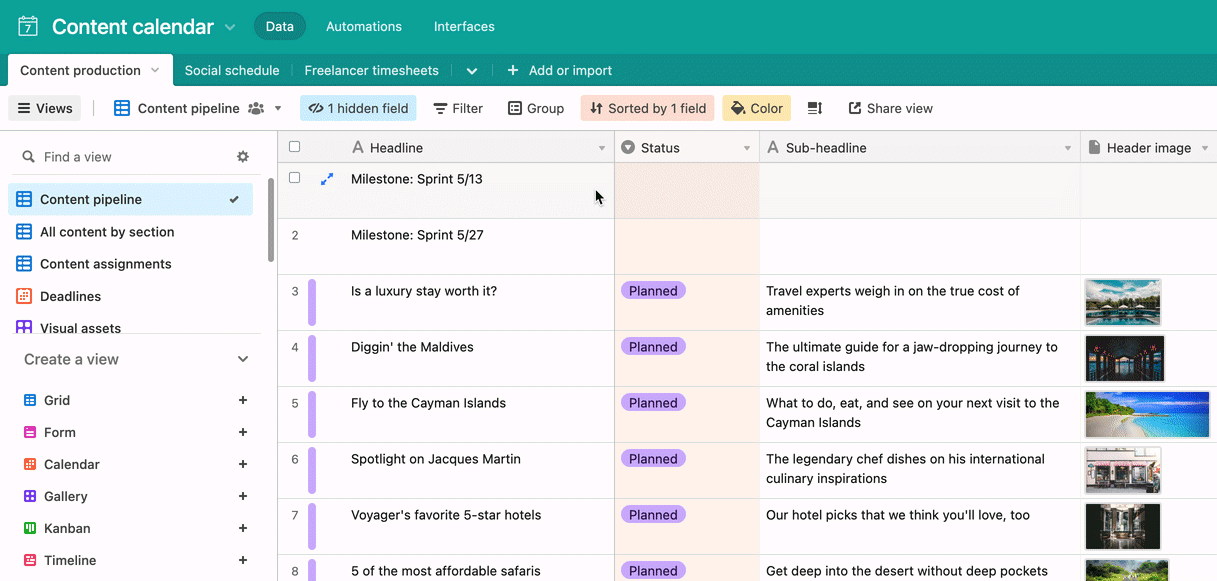Switch to the Automations tab

[363, 26]
